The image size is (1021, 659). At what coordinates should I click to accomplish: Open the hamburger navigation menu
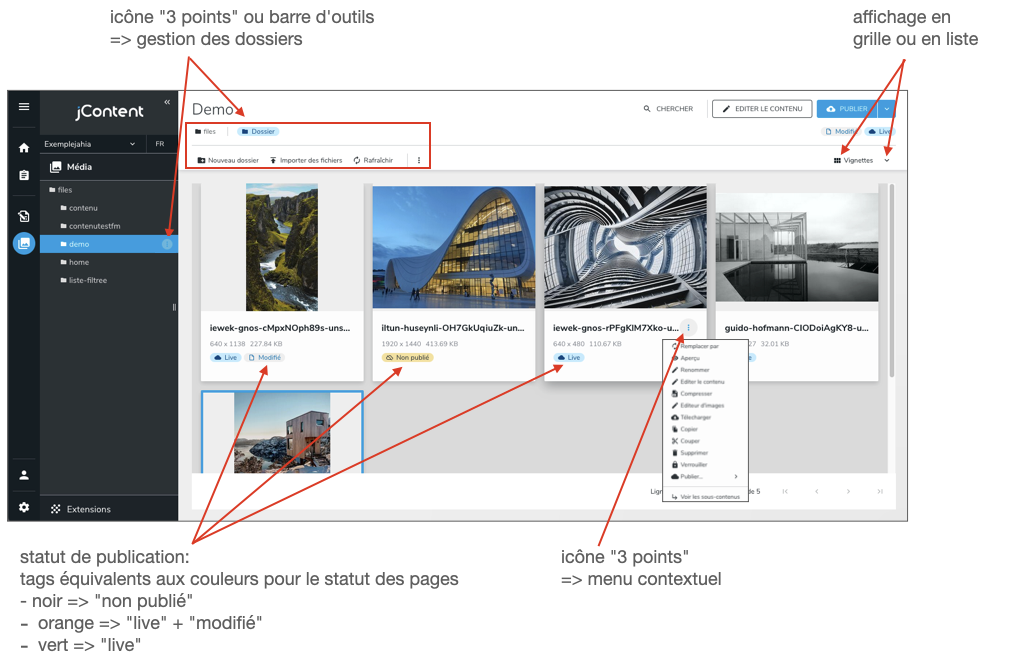click(24, 107)
